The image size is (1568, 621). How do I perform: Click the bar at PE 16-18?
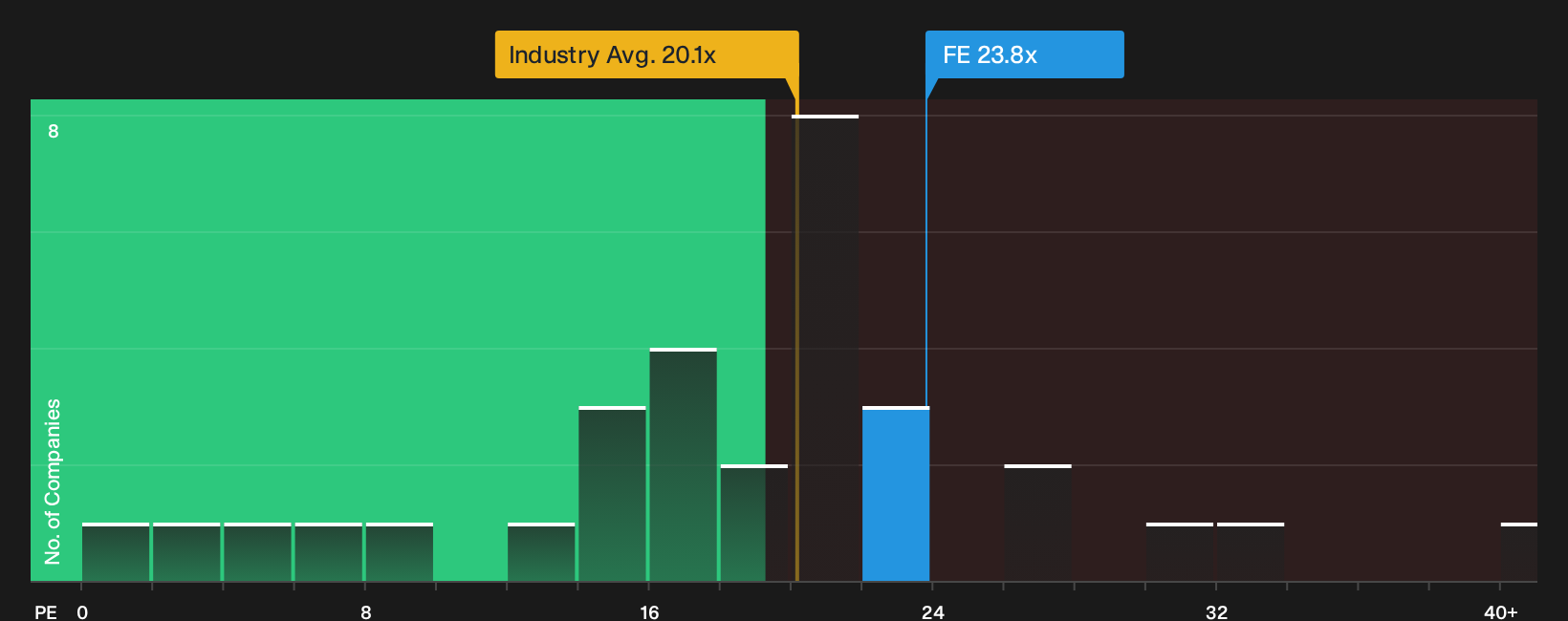(x=683, y=464)
